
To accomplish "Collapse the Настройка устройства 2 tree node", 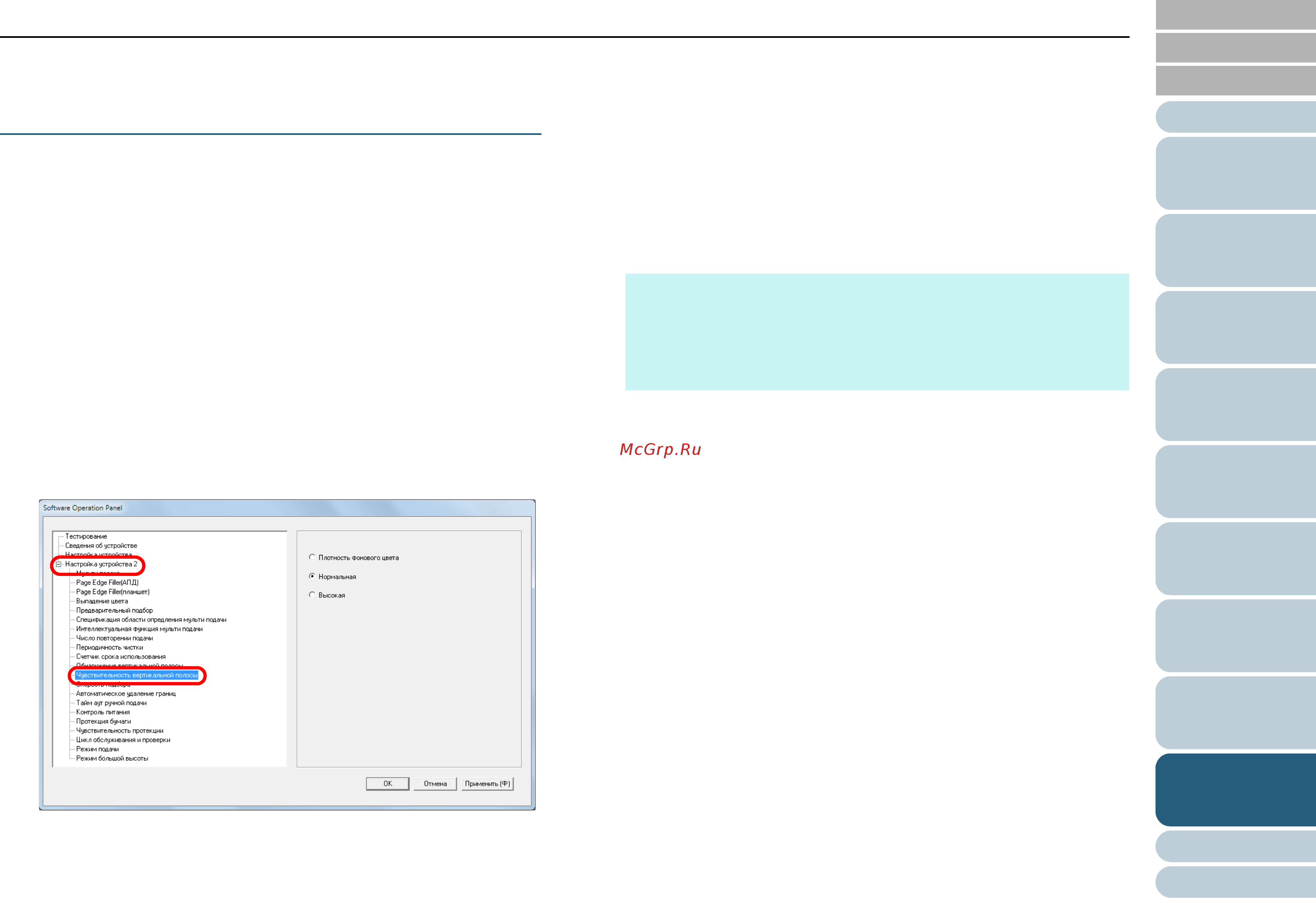I will [x=58, y=564].
